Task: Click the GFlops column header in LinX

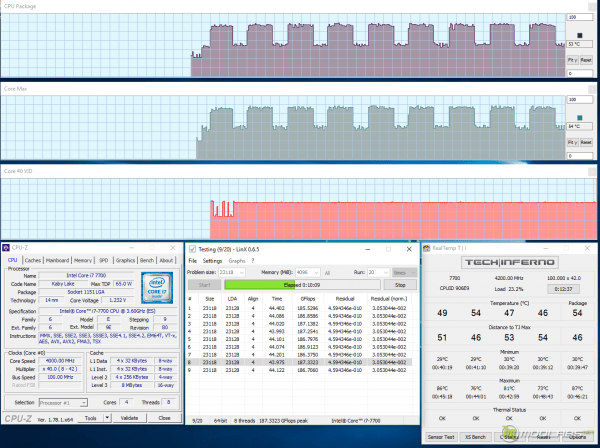Action: pyautogui.click(x=308, y=299)
